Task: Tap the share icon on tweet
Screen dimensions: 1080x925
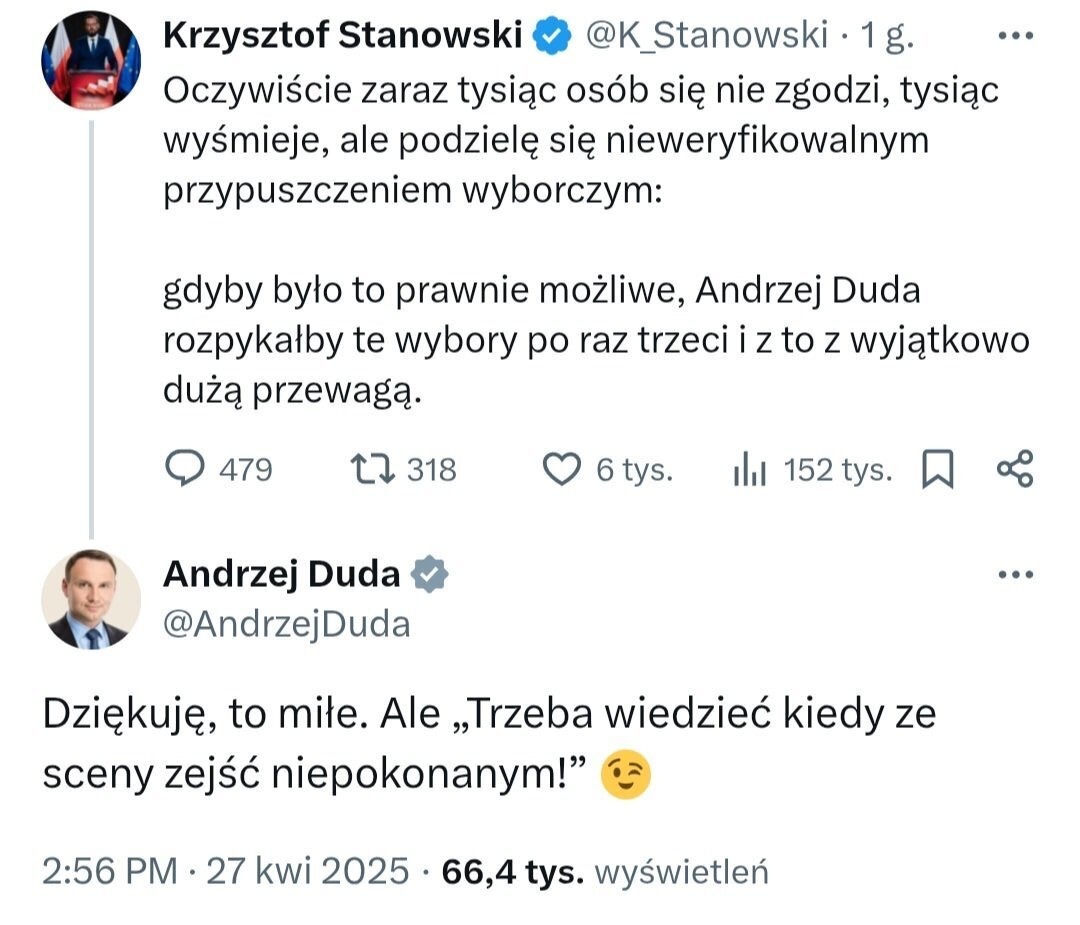Action: [x=1015, y=468]
